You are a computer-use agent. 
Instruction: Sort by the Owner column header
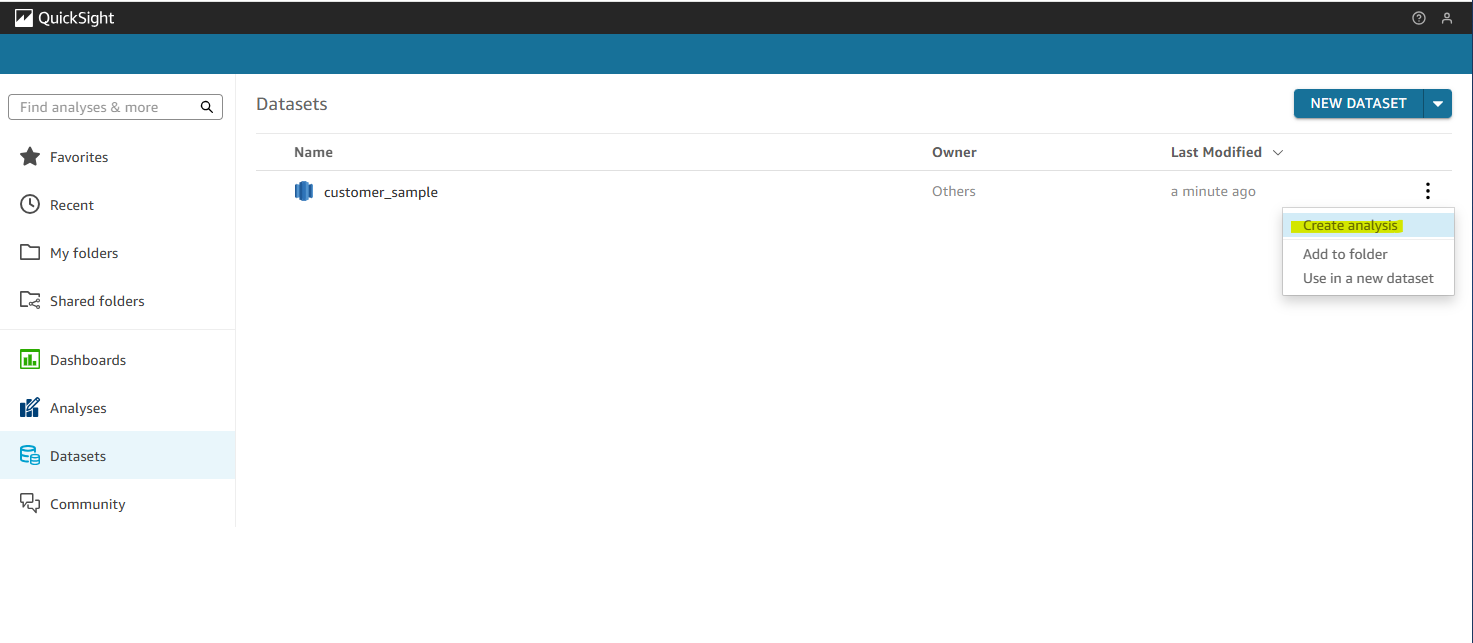pos(954,153)
